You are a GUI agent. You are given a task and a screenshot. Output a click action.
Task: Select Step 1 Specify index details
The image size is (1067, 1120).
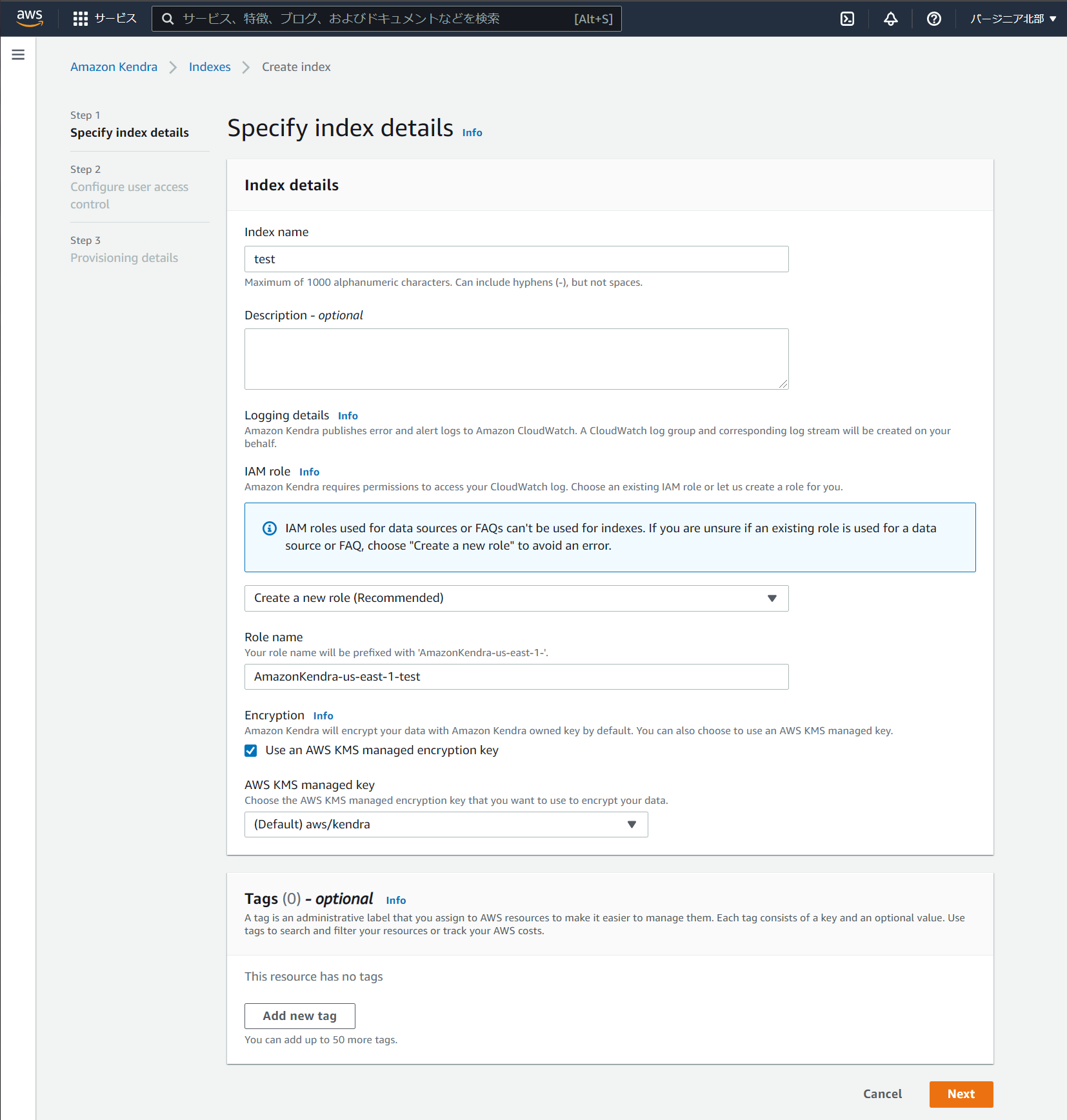tap(130, 132)
